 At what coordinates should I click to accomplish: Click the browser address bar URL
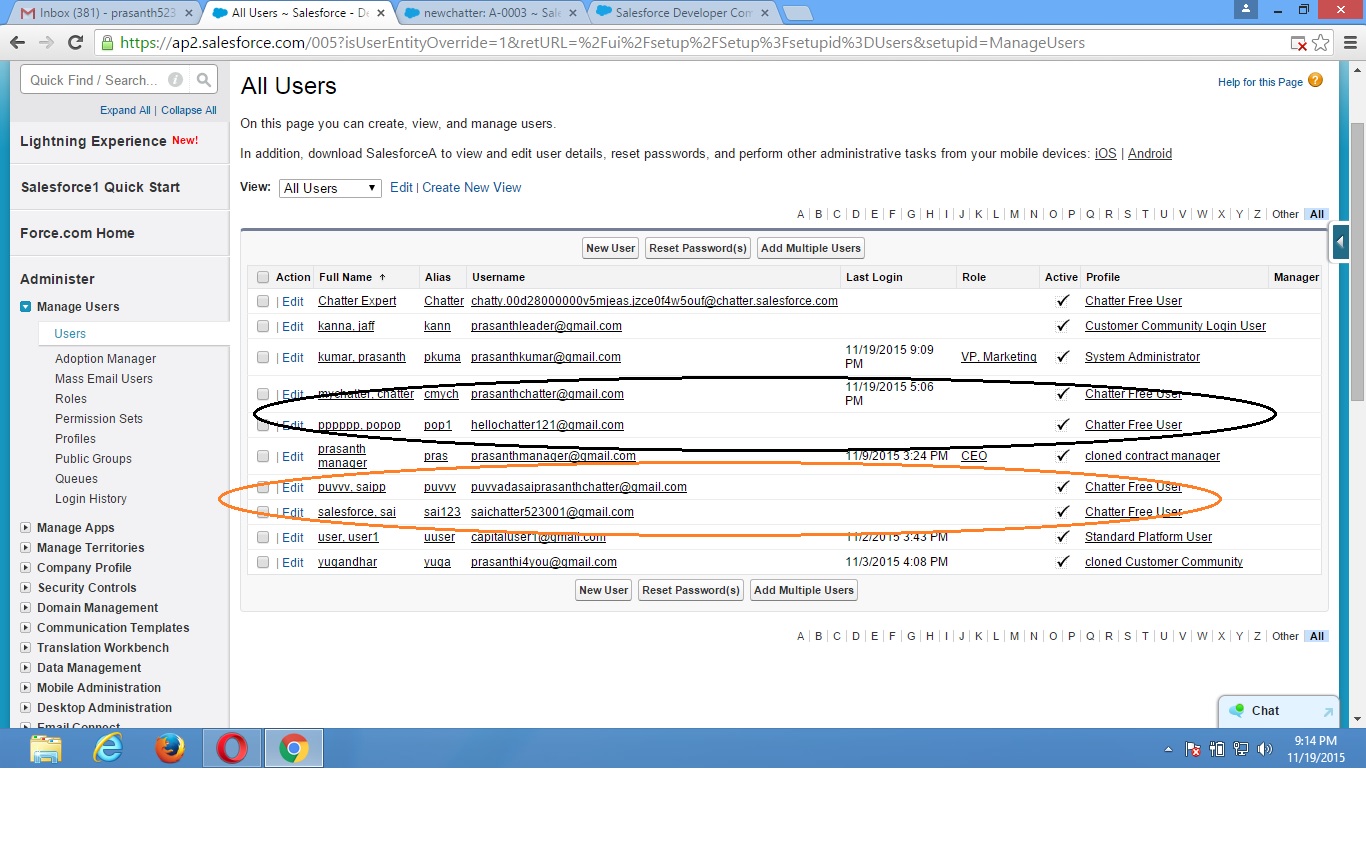click(602, 43)
